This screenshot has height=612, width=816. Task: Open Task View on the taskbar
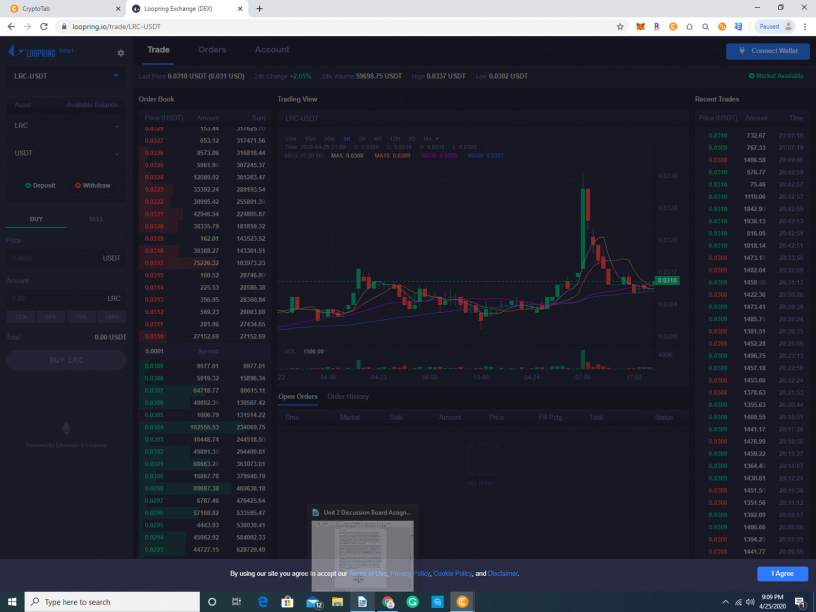236,602
